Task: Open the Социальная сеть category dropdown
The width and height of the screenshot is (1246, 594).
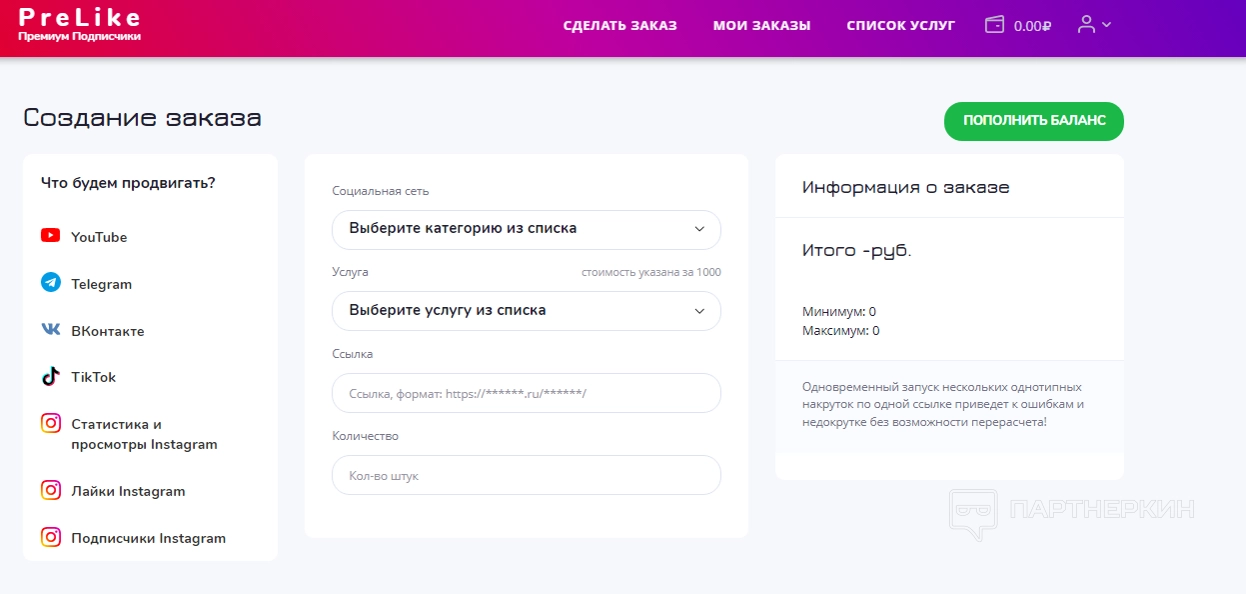Action: (526, 229)
